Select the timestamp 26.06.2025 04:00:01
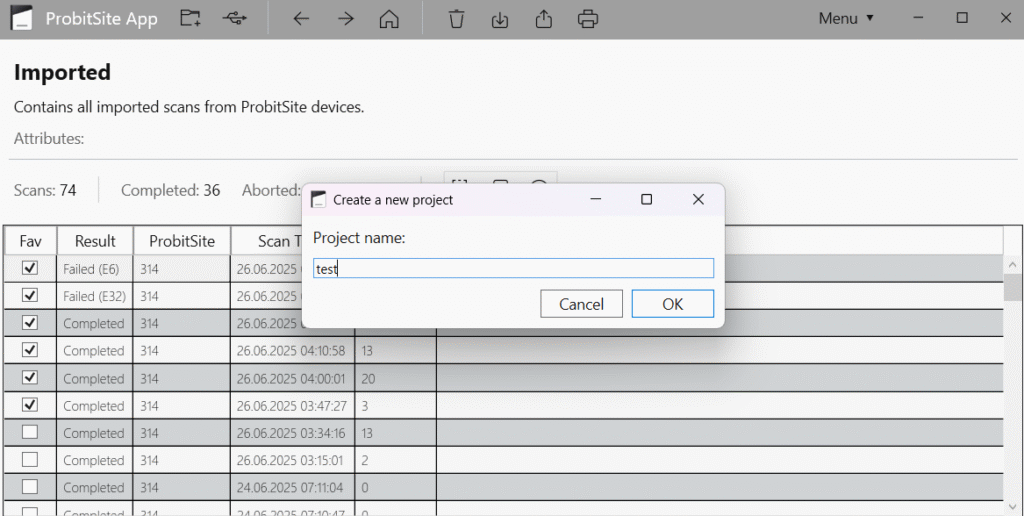 click(291, 379)
